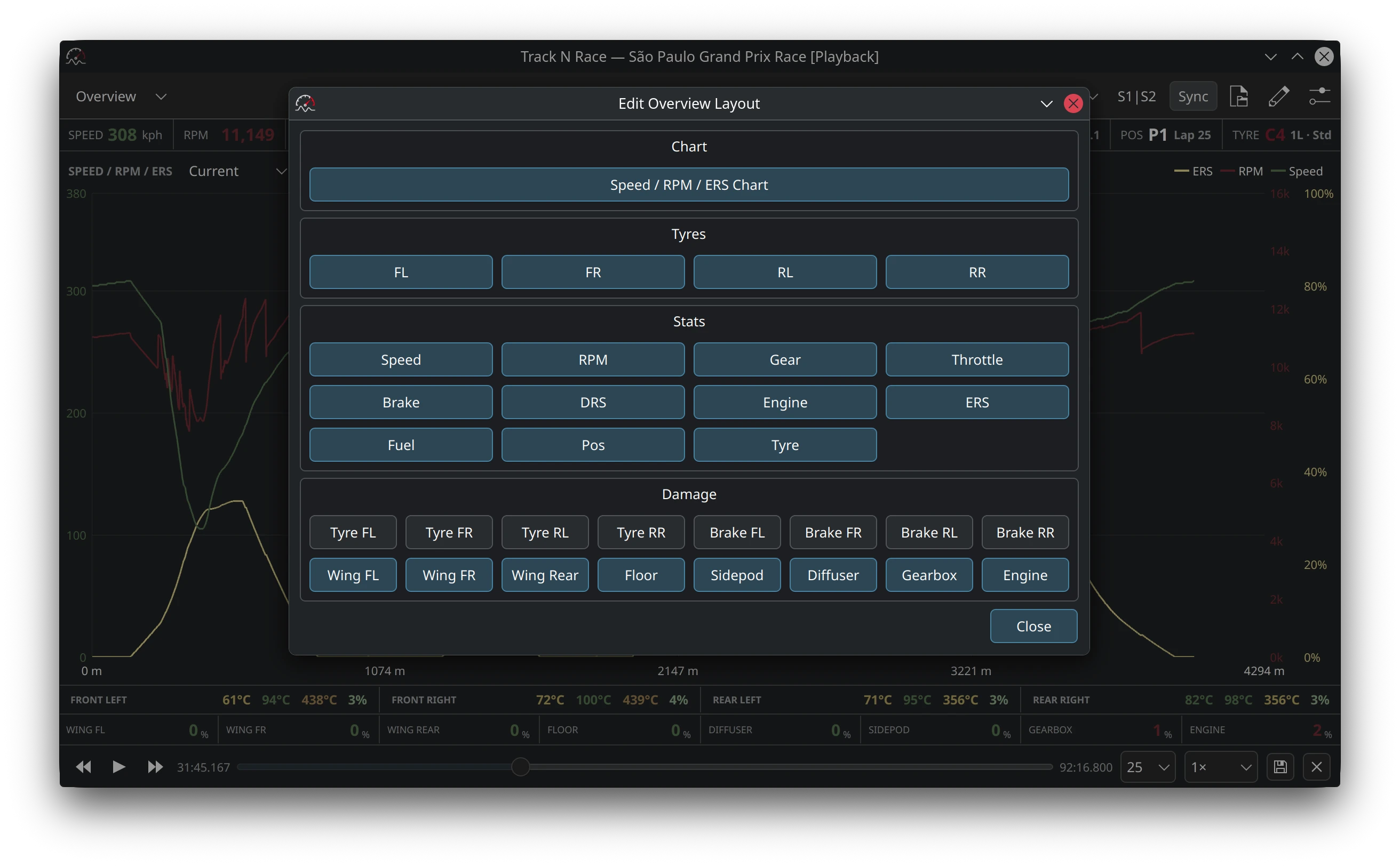Disable the Wing Rear damage widget

point(544,574)
